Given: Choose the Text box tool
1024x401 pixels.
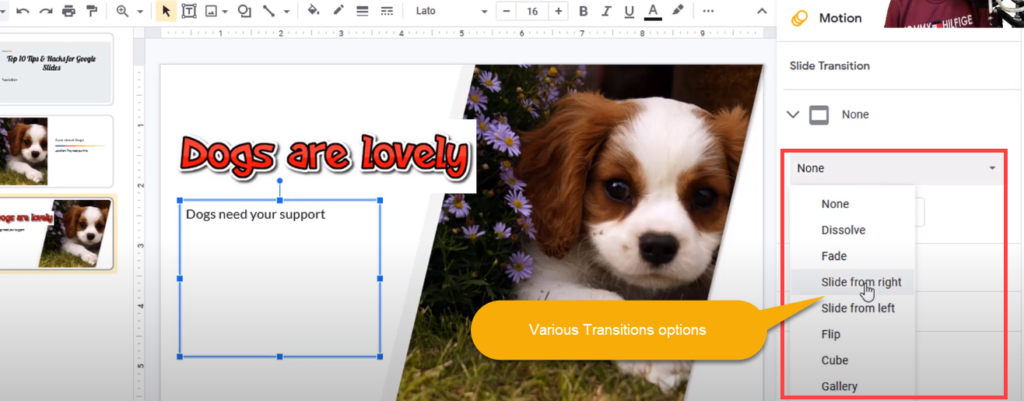Looking at the screenshot, I should [x=189, y=11].
